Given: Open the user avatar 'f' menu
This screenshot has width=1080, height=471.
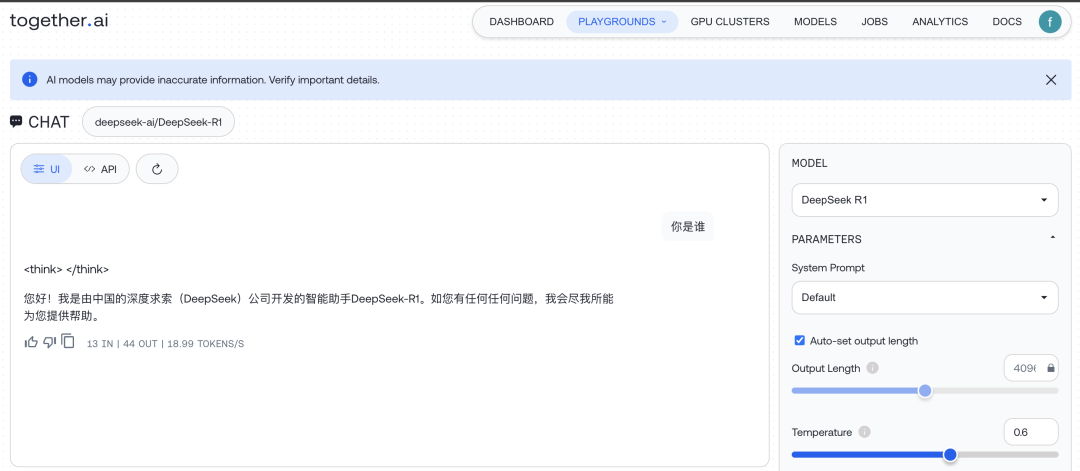Looking at the screenshot, I should 1050,21.
